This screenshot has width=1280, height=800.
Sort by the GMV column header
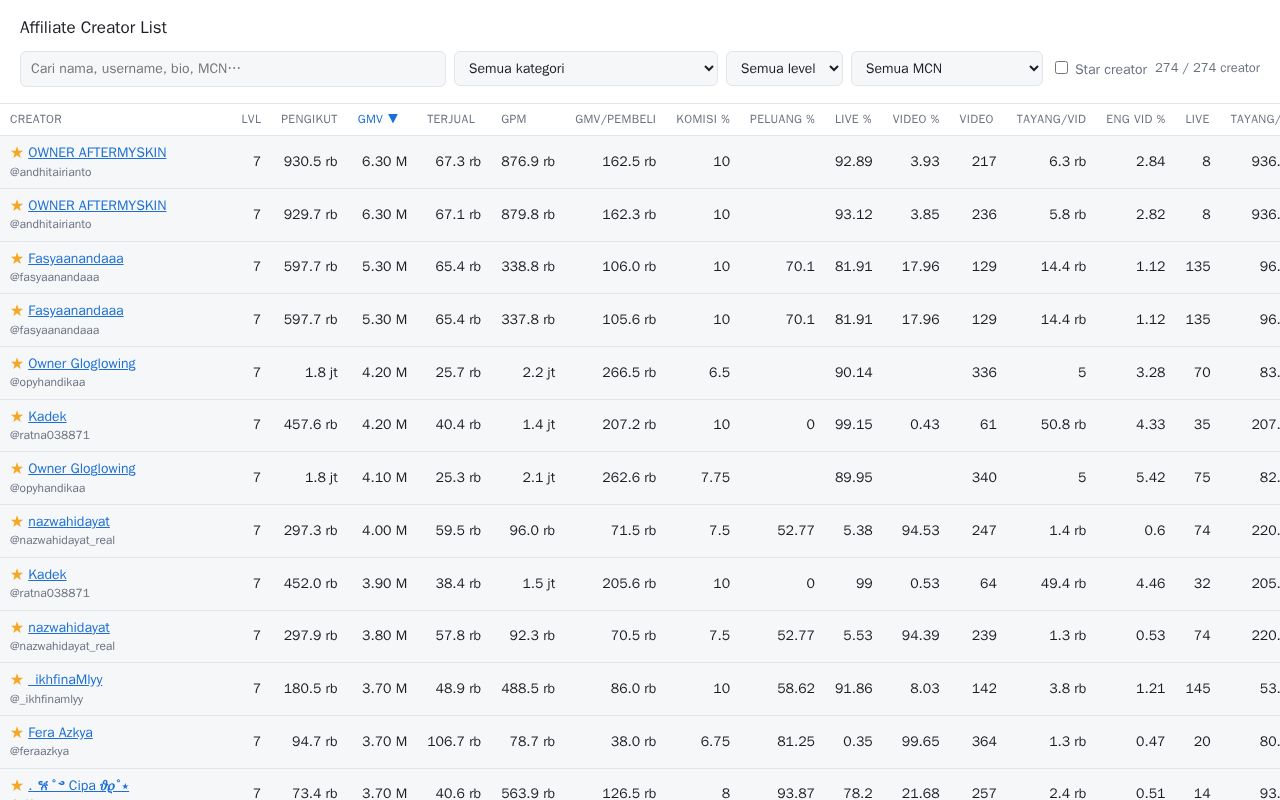[x=378, y=119]
